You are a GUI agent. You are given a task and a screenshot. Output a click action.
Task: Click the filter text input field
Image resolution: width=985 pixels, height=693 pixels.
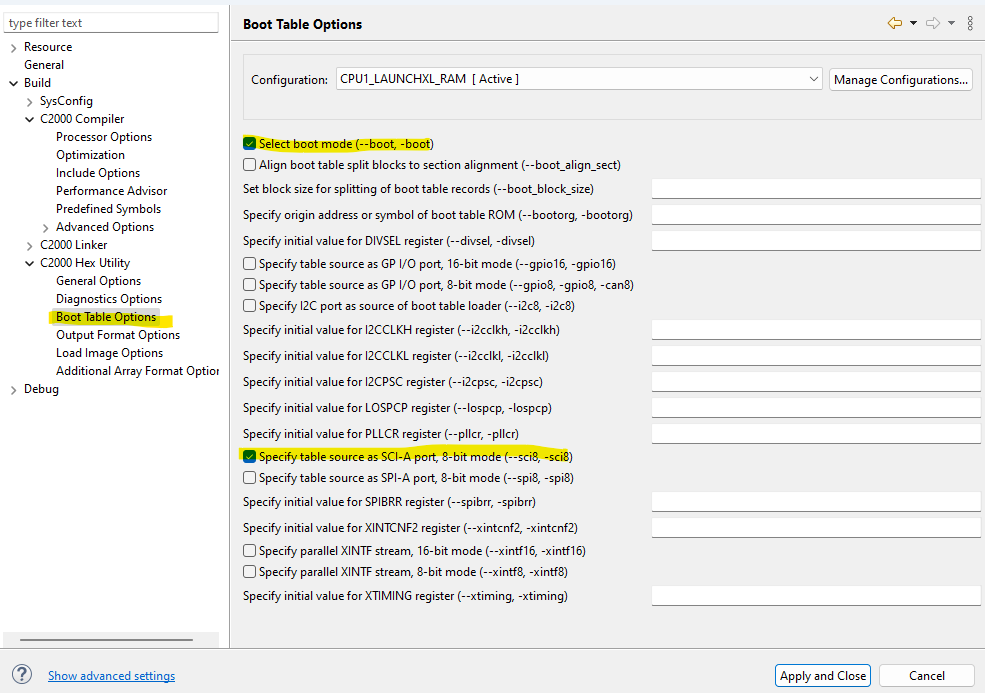(x=110, y=22)
